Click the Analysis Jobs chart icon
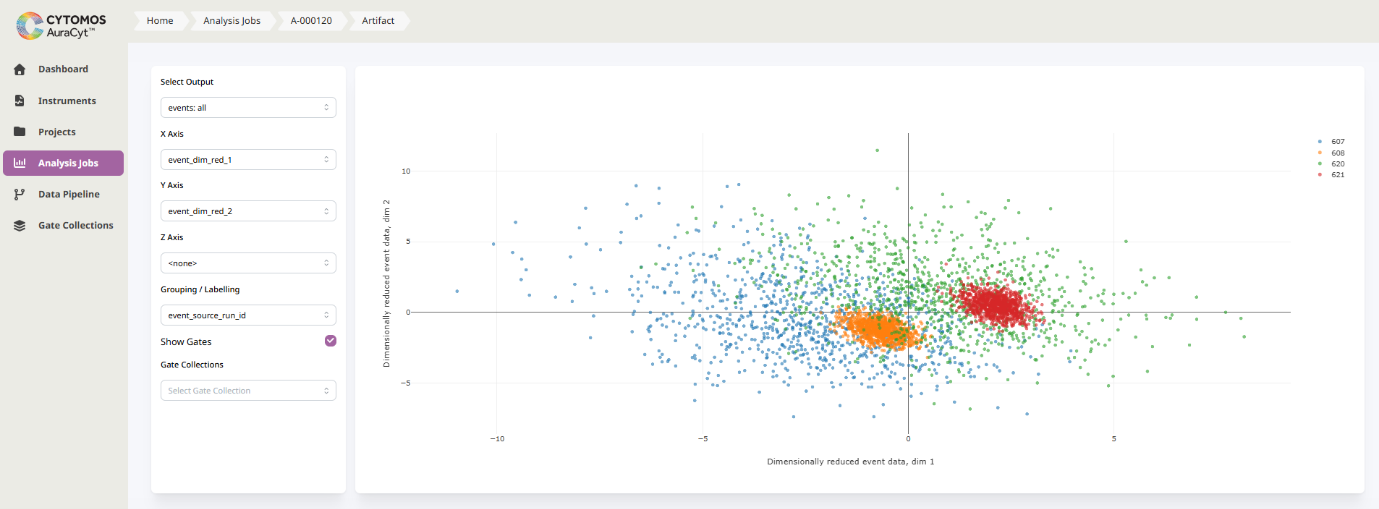 pos(19,163)
